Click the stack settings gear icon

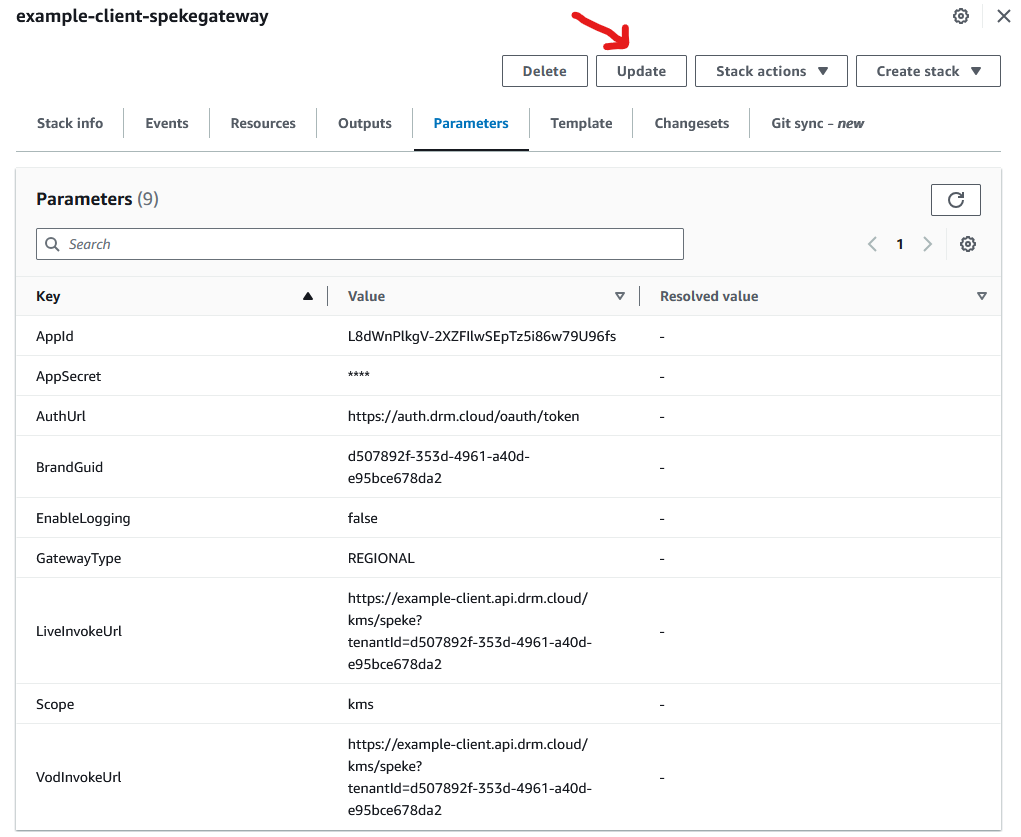point(960,16)
